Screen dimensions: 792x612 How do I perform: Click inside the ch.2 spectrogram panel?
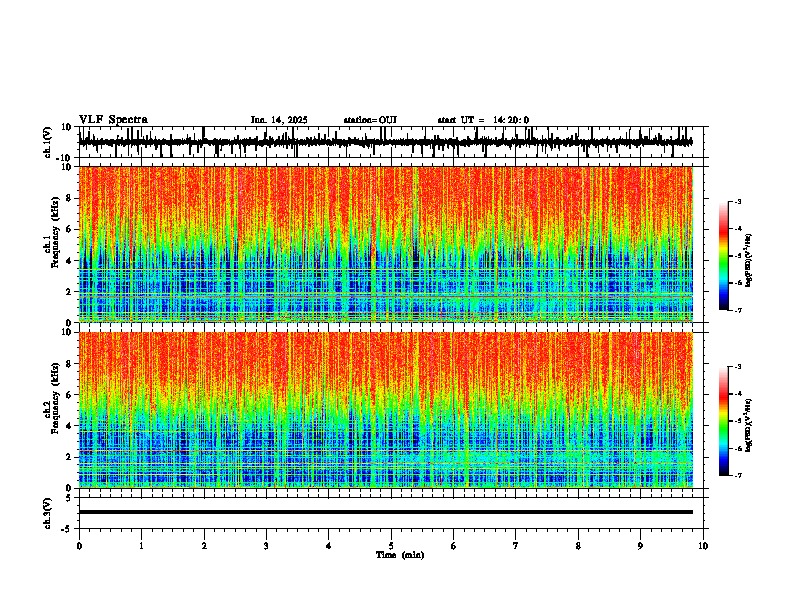coord(386,410)
